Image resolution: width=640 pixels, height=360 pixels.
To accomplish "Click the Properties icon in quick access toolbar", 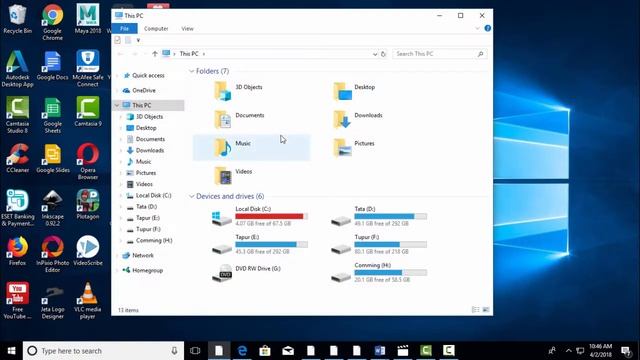I will pos(118,40).
